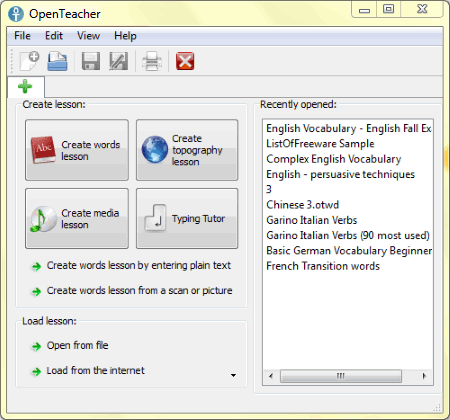The height and width of the screenshot is (420, 450).
Task: Choose Open from file
Action: click(x=69, y=346)
